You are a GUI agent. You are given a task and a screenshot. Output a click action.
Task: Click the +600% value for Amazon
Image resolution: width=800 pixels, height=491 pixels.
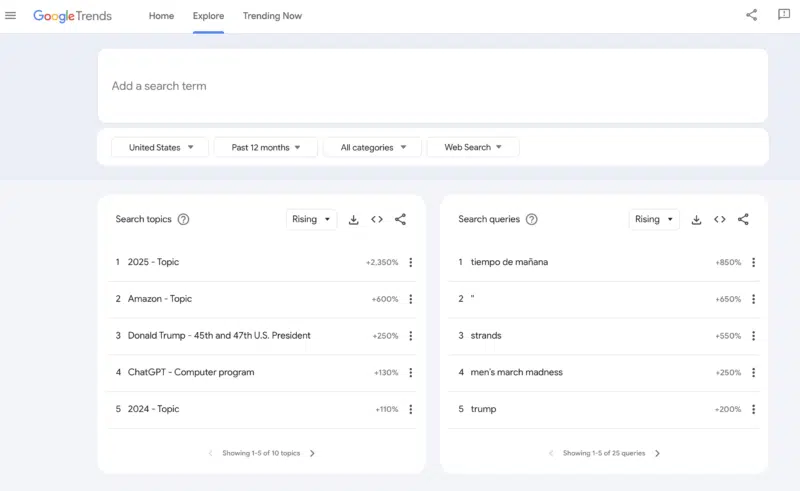click(x=385, y=299)
